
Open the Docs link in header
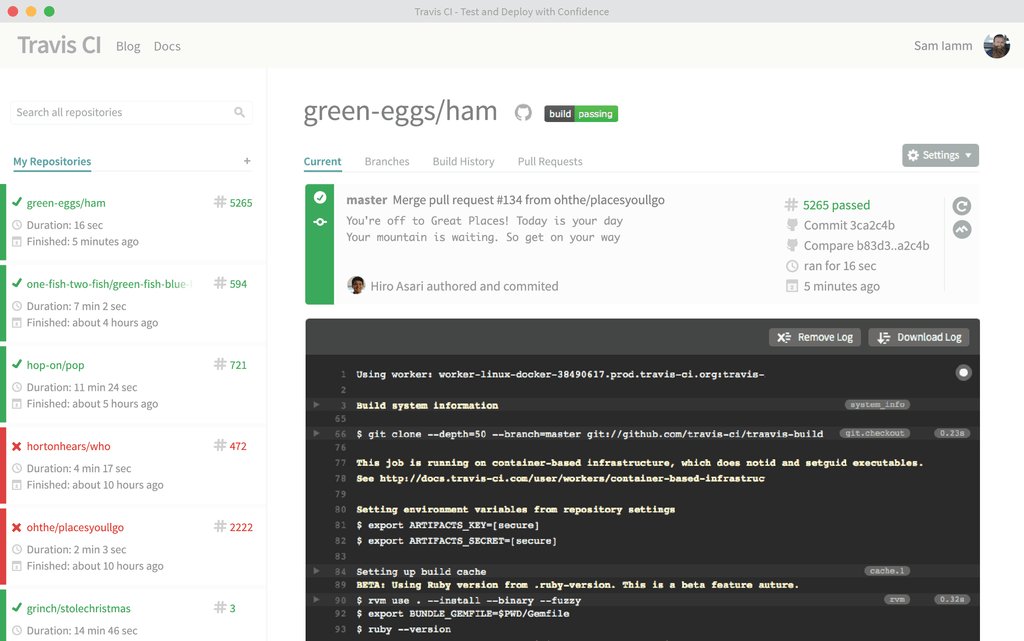[167, 46]
